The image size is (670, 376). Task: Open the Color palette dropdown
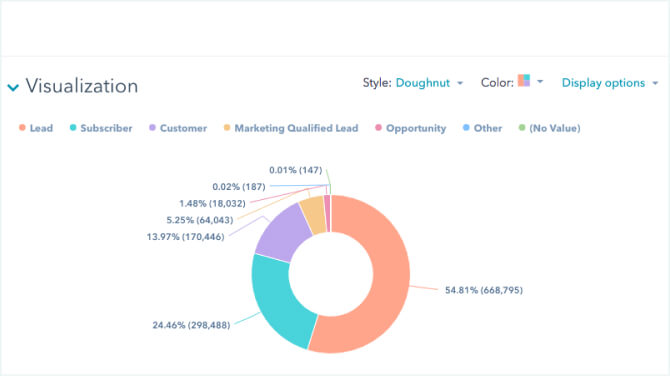pos(530,81)
